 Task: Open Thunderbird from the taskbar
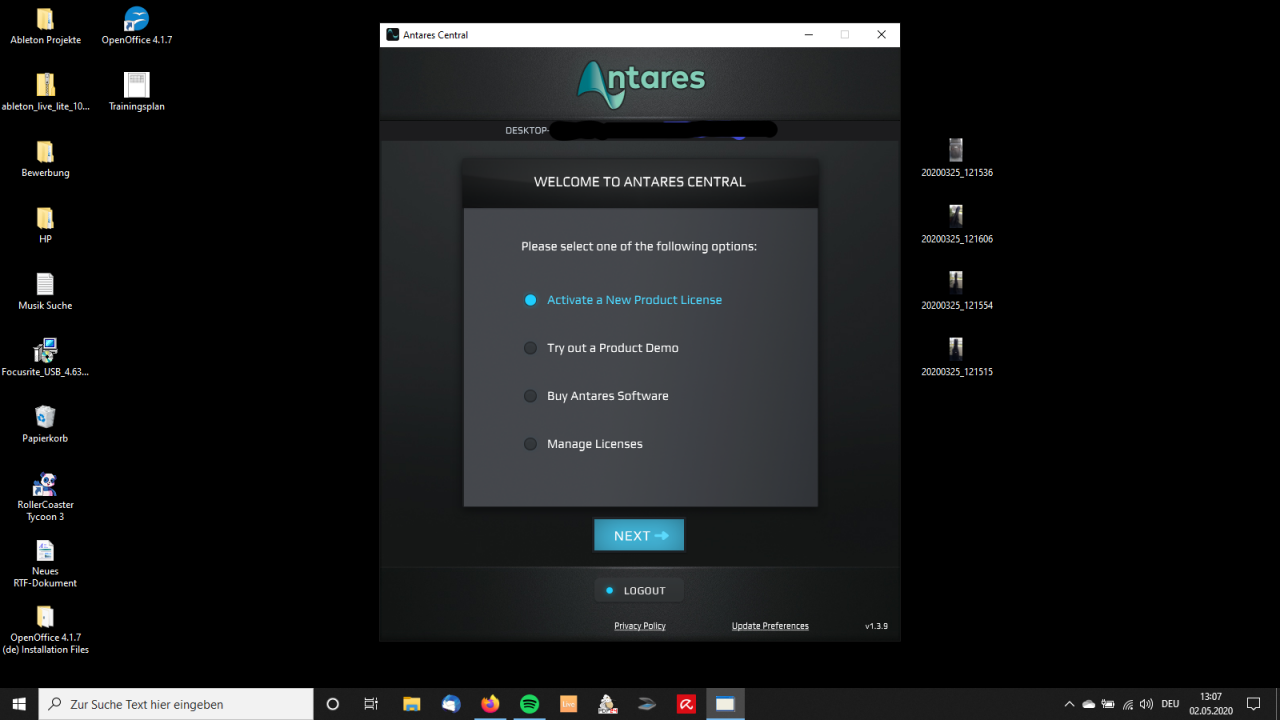450,704
